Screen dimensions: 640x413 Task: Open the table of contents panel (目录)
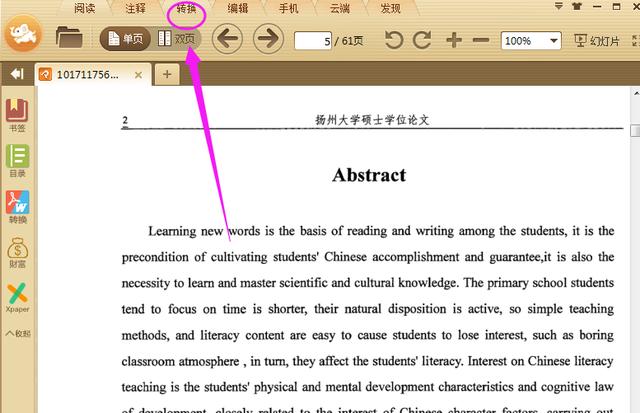pos(17,161)
